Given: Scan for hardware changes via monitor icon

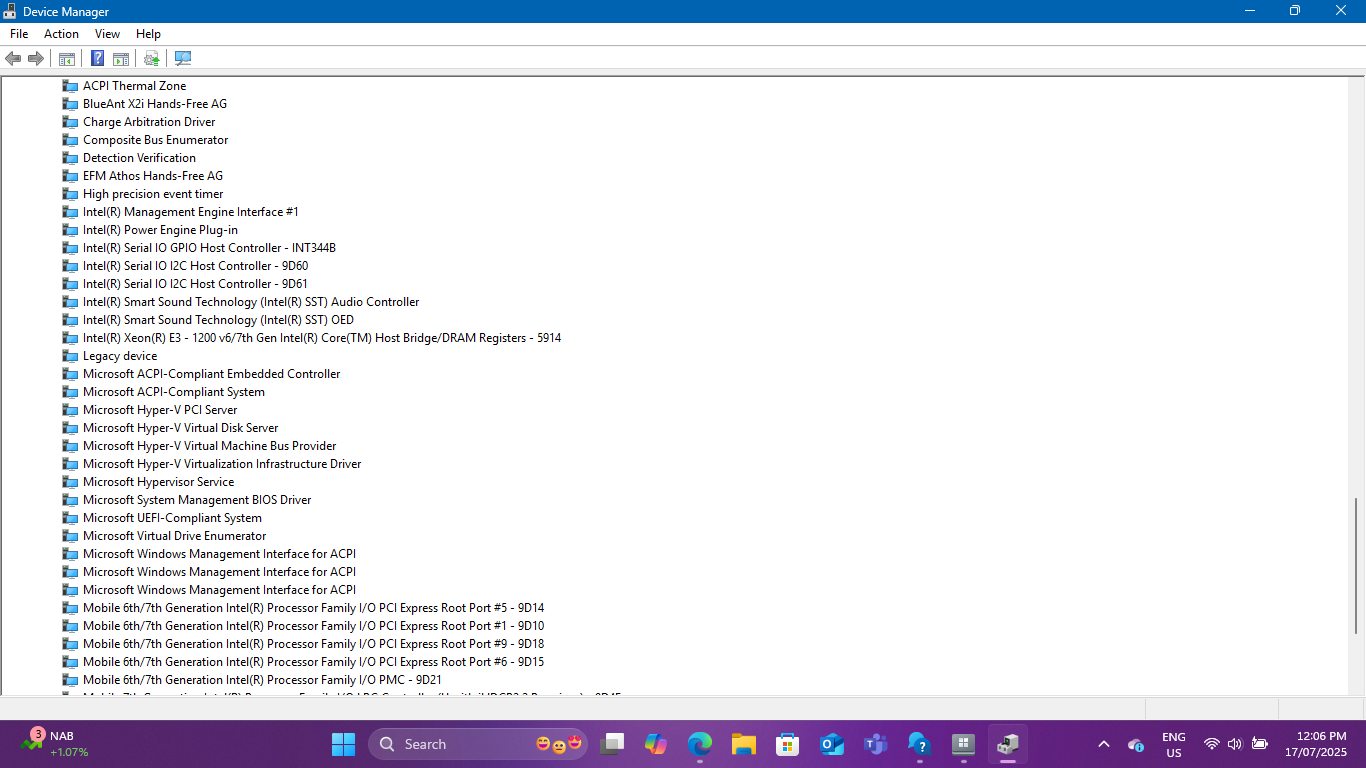Looking at the screenshot, I should [183, 59].
